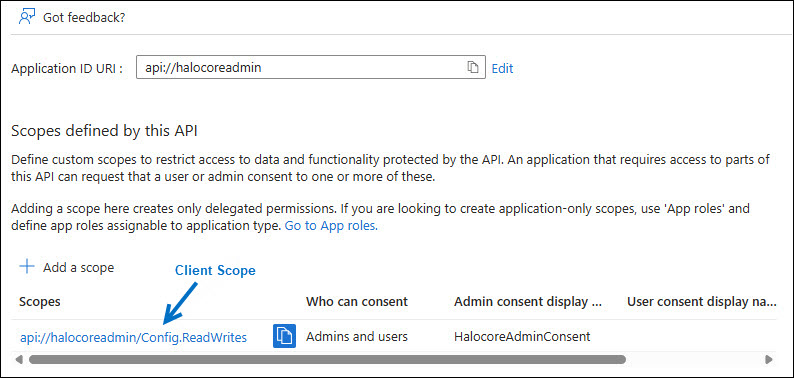Copy the scope using blue copy icon
The image size is (794, 378).
click(x=285, y=336)
